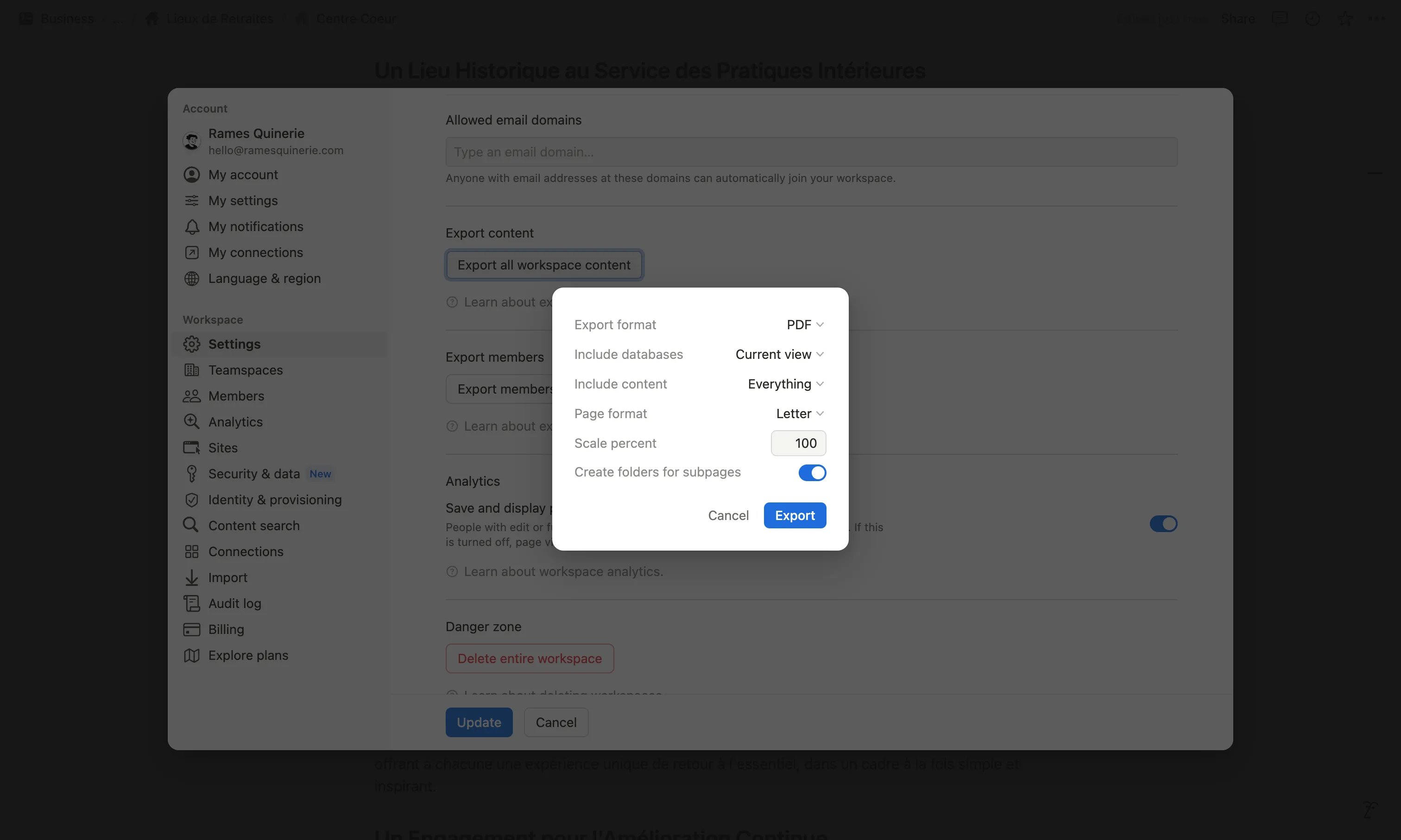This screenshot has width=1401, height=840.
Task: Click the Billing card icon
Action: point(191,629)
